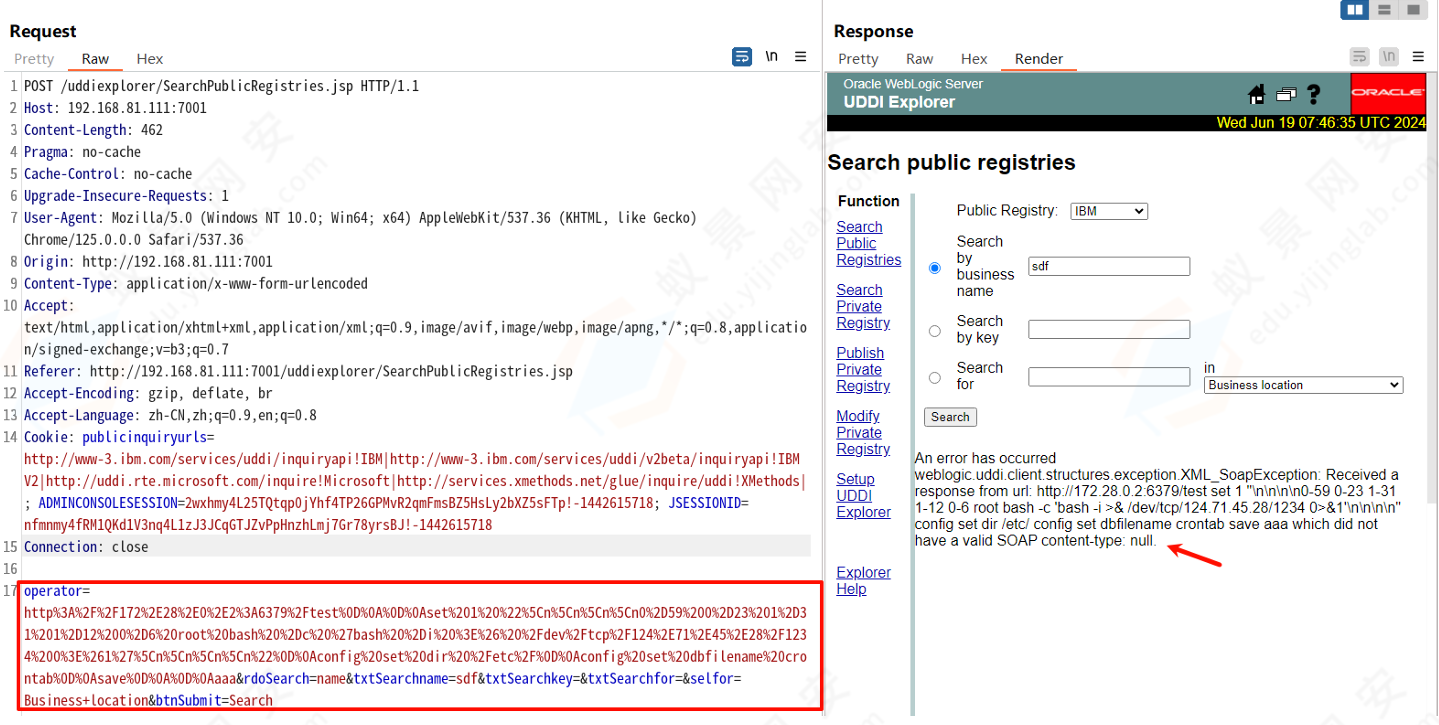Select the side-by-side layout icon
This screenshot has width=1439, height=725.
click(1355, 10)
